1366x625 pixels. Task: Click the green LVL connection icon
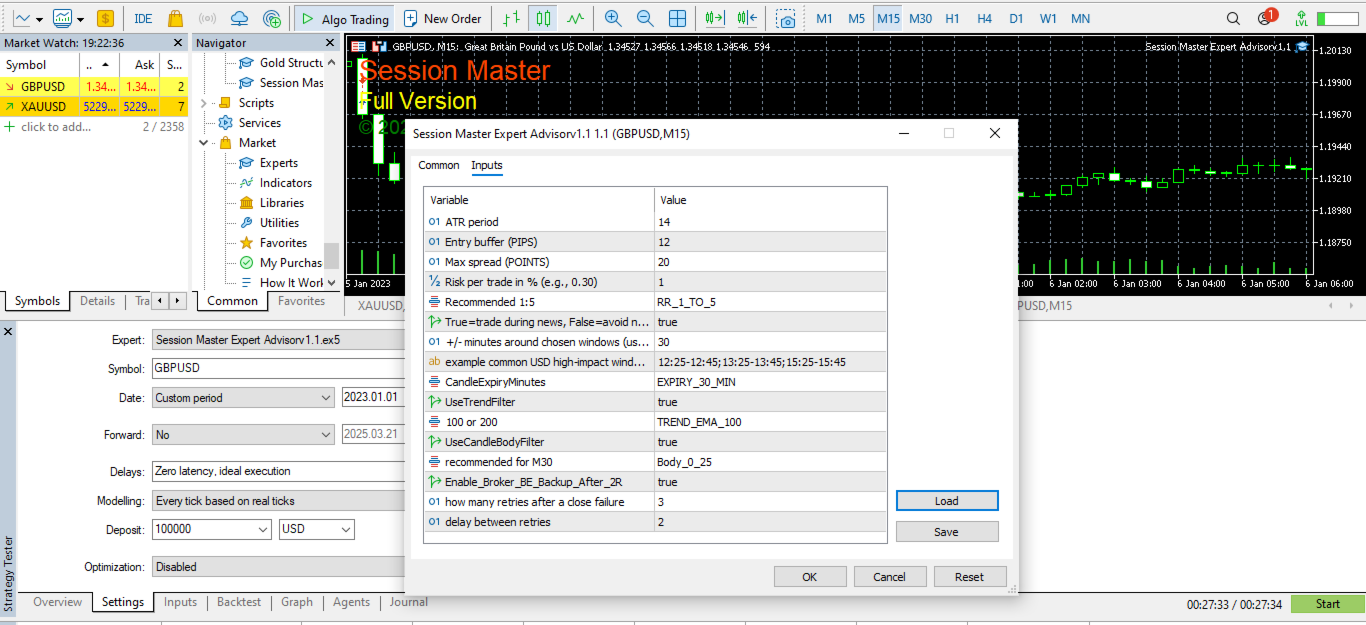(x=1301, y=18)
